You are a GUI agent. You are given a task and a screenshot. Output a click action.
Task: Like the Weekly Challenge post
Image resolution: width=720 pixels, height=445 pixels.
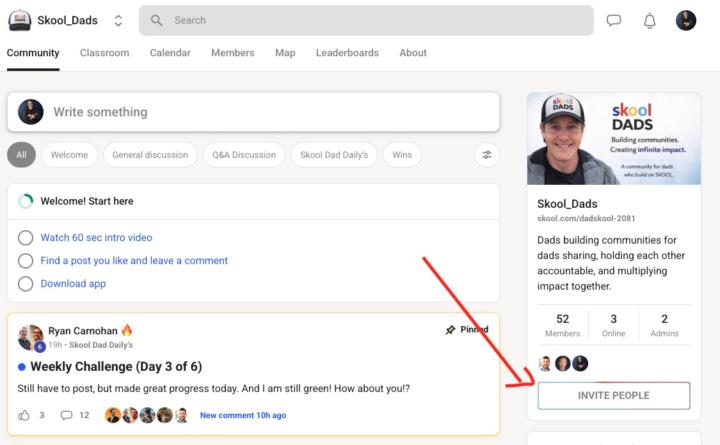pos(24,415)
